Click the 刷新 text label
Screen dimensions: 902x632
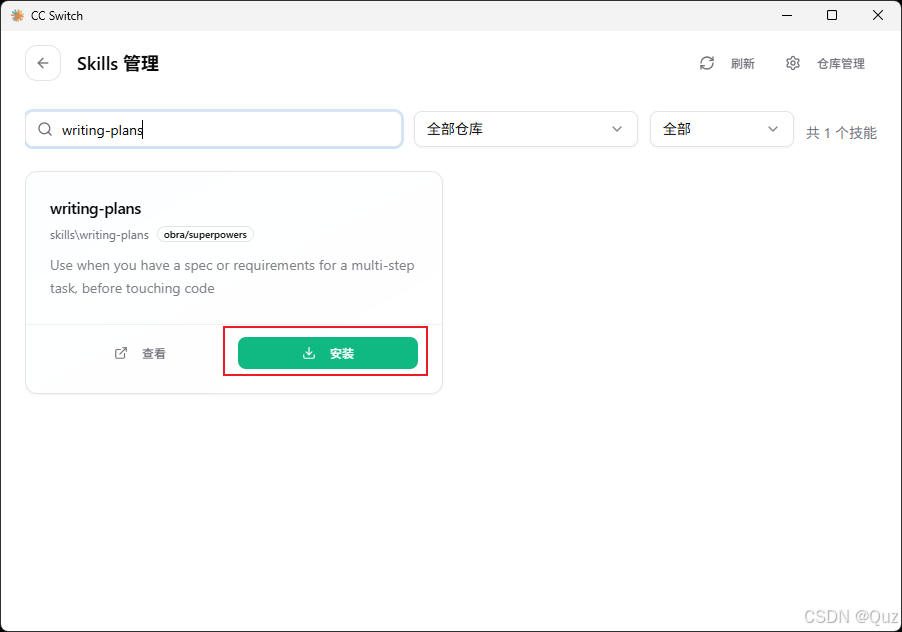[x=743, y=63]
